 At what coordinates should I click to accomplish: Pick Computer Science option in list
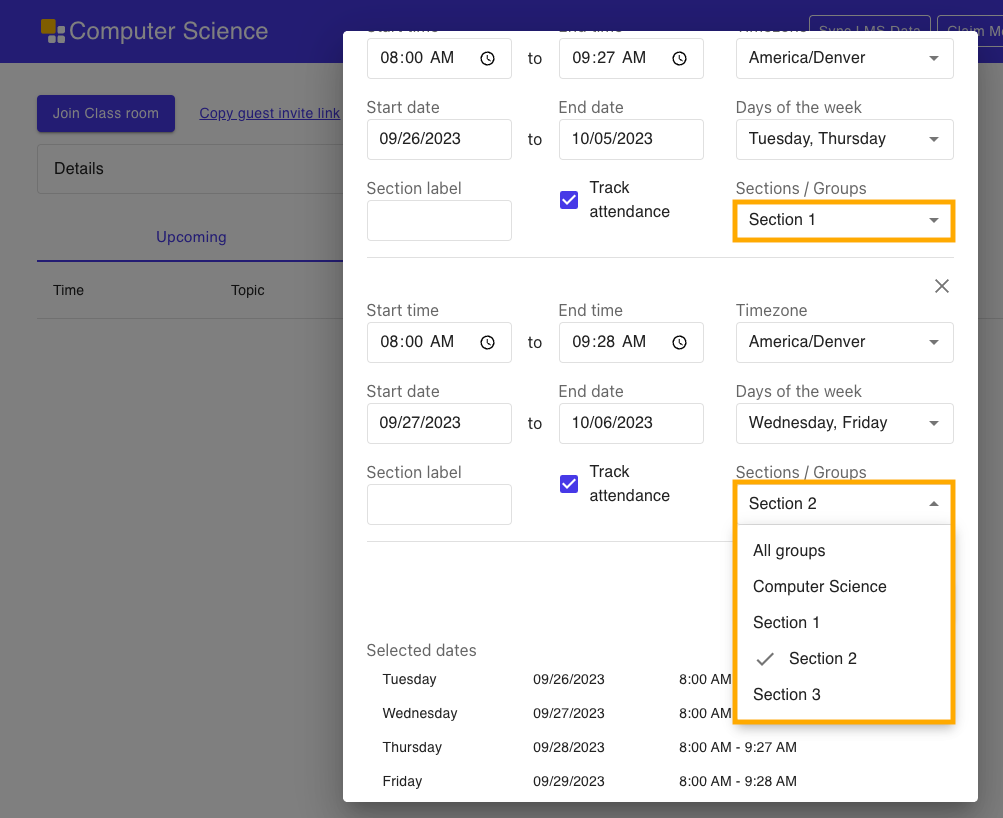click(819, 587)
